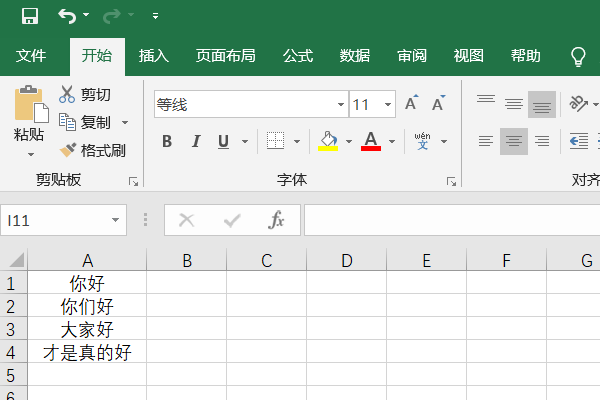600x400 pixels.
Task: Open the font size dropdown arrow
Action: [x=388, y=104]
